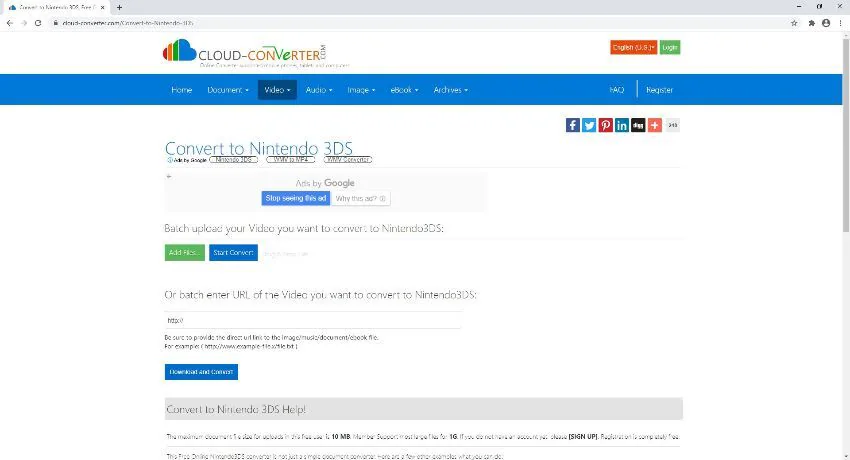
Task: Share page on LinkedIn
Action: pos(621,125)
